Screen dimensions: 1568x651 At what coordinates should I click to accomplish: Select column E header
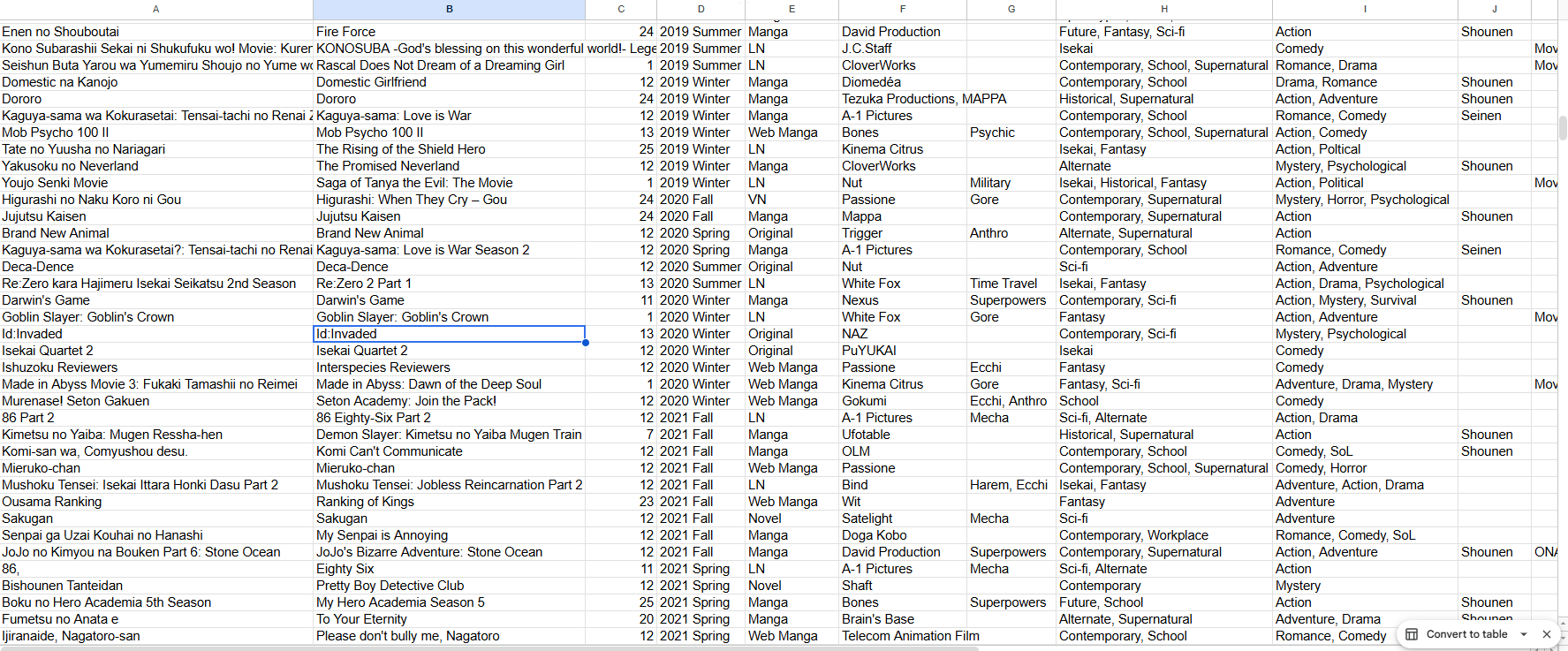(792, 9)
